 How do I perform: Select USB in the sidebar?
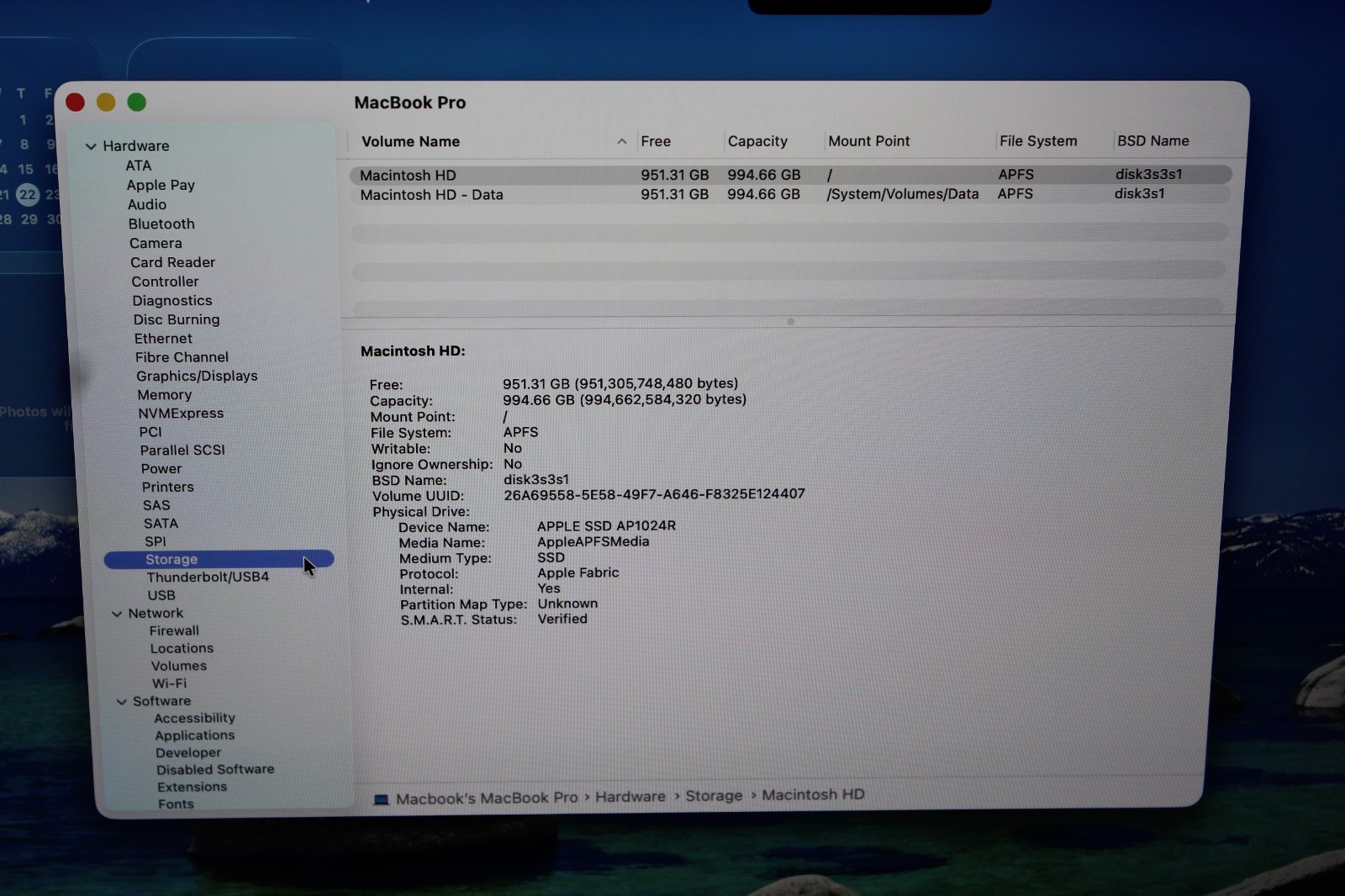coord(161,595)
